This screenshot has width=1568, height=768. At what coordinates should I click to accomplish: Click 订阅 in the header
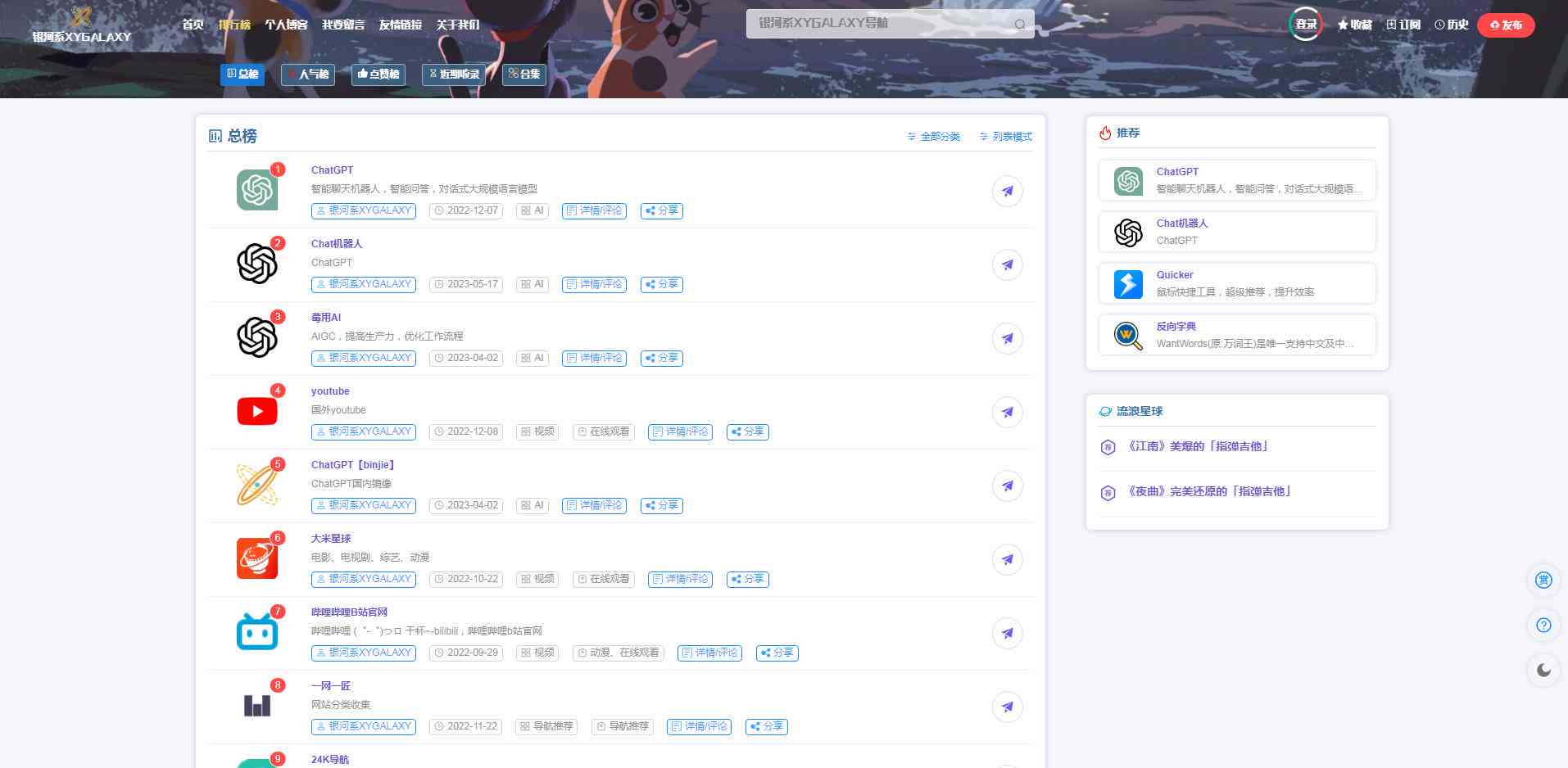coord(1403,25)
